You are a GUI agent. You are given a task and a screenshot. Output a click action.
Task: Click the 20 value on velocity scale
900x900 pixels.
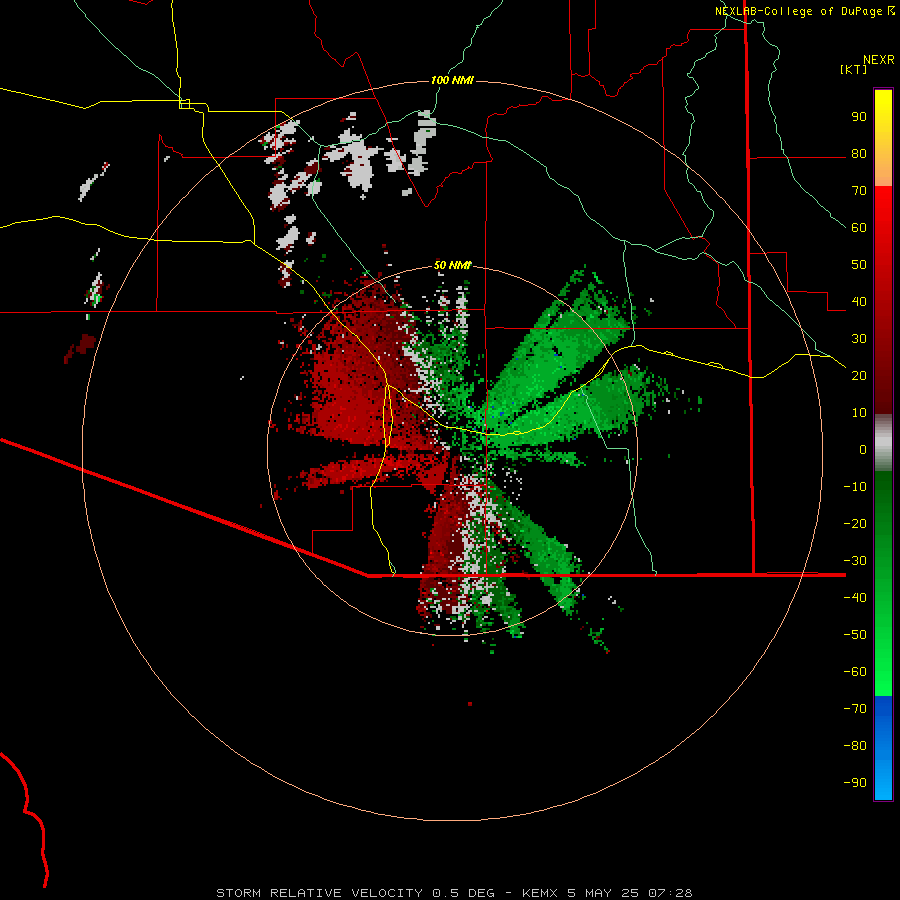[x=859, y=375]
